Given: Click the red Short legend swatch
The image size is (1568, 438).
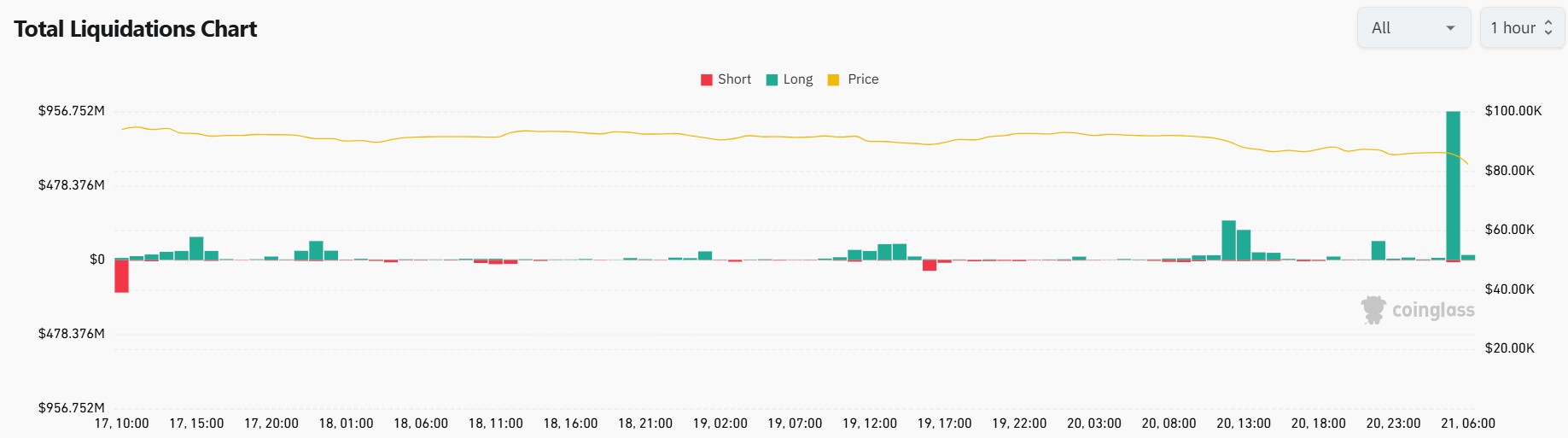Looking at the screenshot, I should (x=706, y=79).
